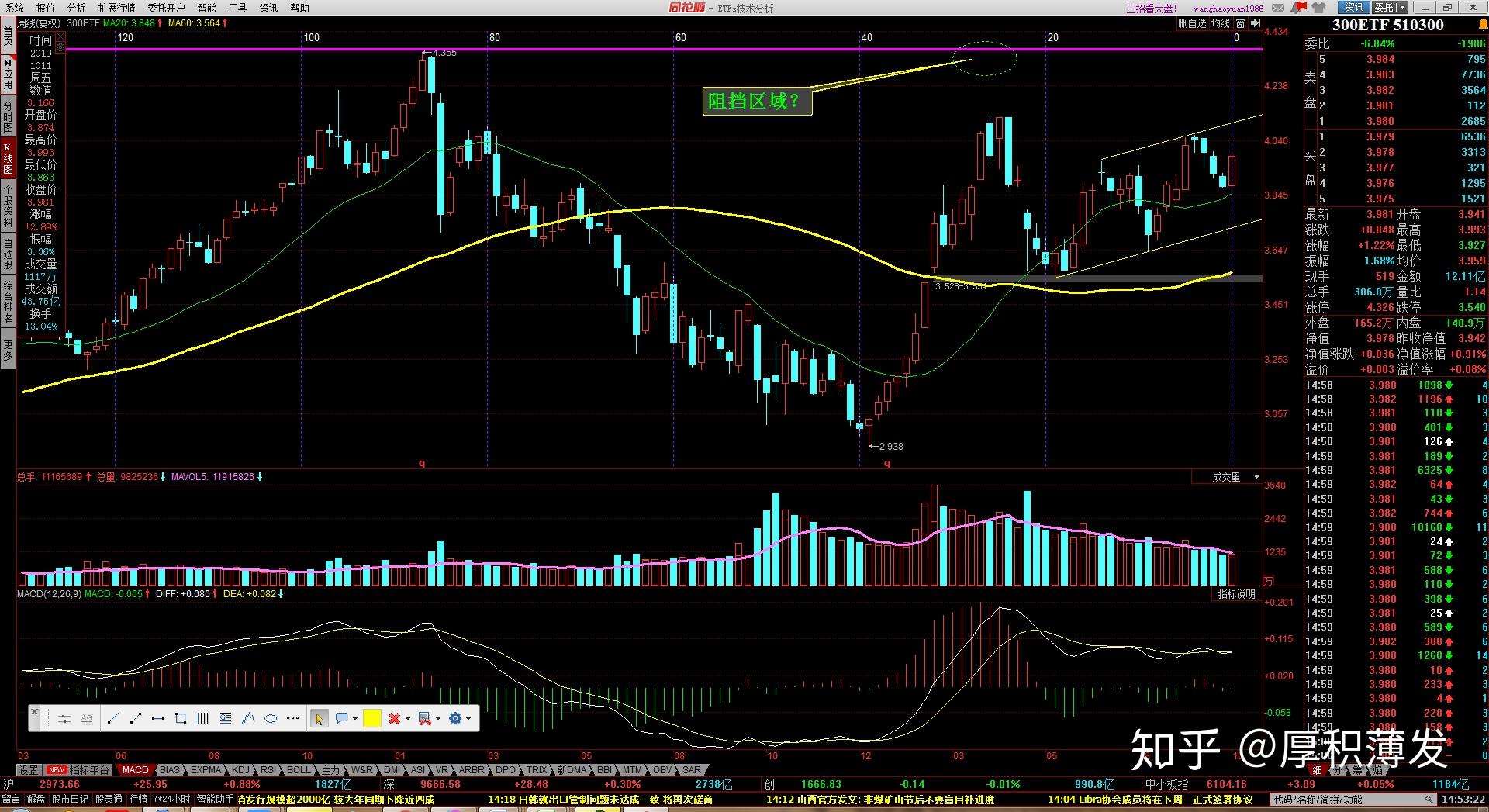Select the straight line segment tool
Image resolution: width=1489 pixels, height=812 pixels.
coord(112,719)
